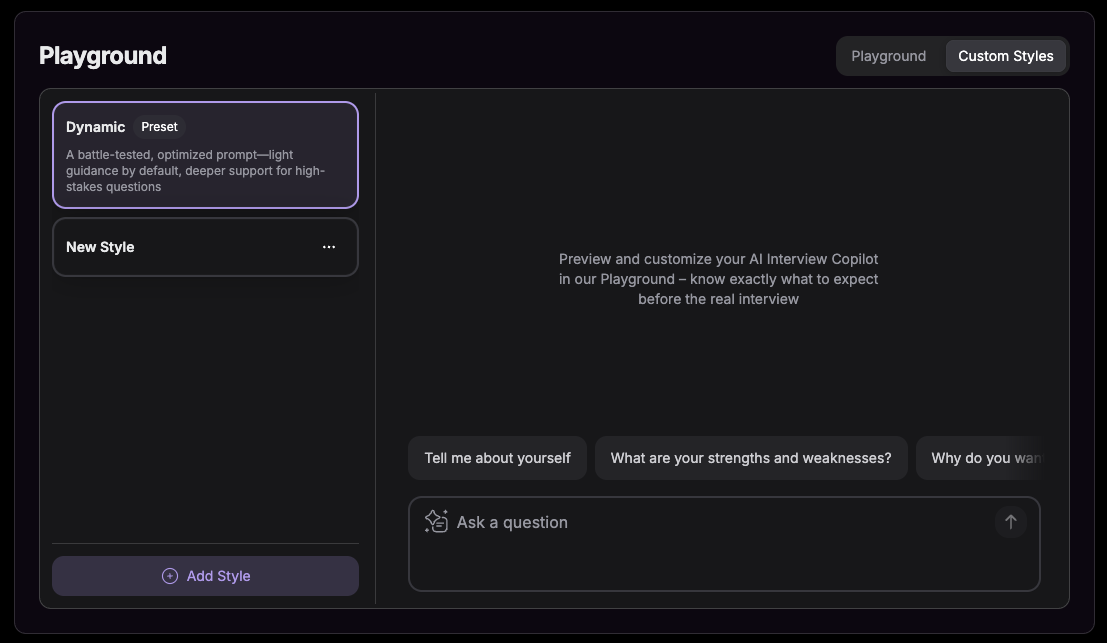
Task: Click the plus circle icon beside Add Style
Action: [x=170, y=576]
